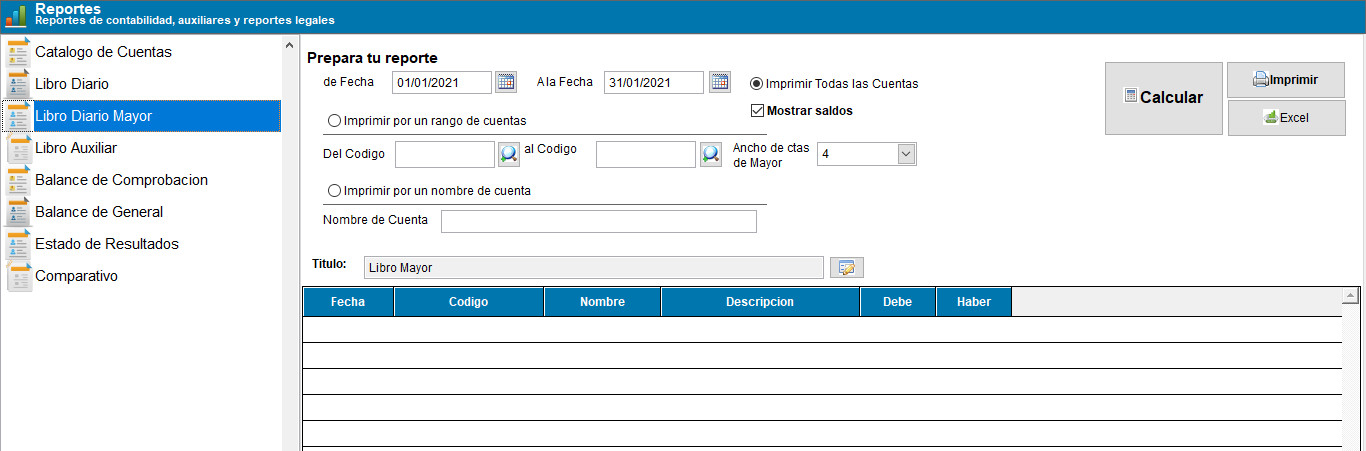This screenshot has height=451, width=1366.
Task: Click the Catalogo de Cuentas report icon
Action: coord(18,52)
